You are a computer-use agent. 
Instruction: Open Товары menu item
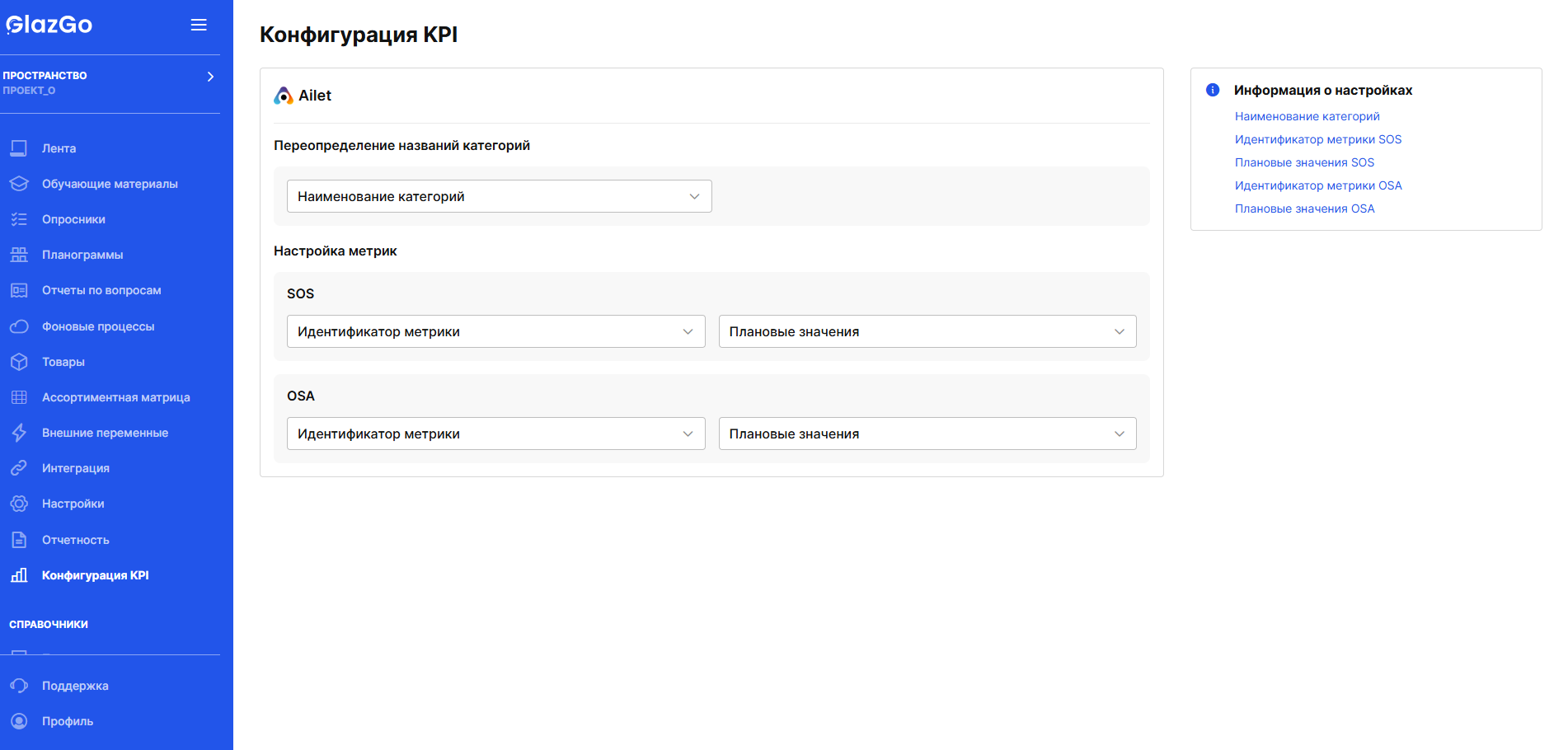[63, 362]
